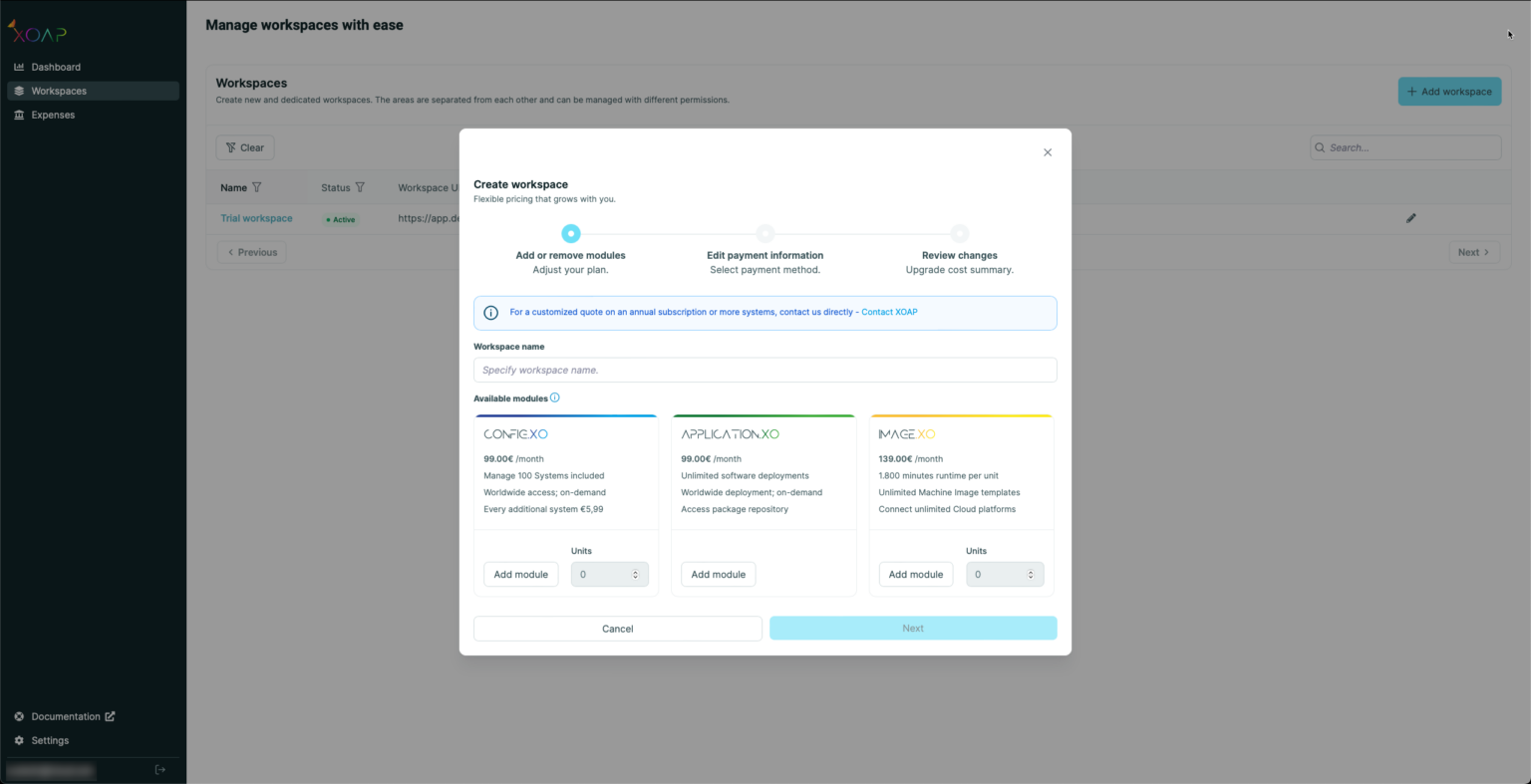This screenshot has width=1531, height=784.
Task: Click the magnifier icon in the search field
Action: 1321,146
